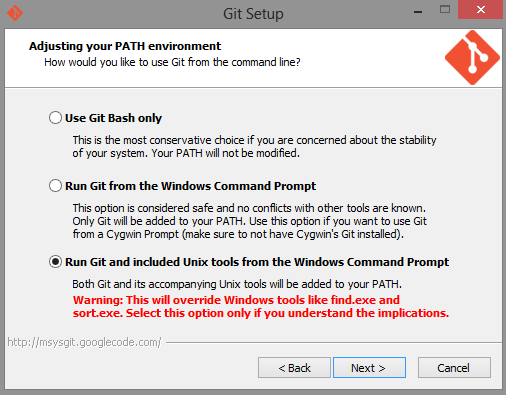The image size is (506, 395).
Task: Click Run Git from the Windows Command Prompt label
Action: tap(190, 186)
